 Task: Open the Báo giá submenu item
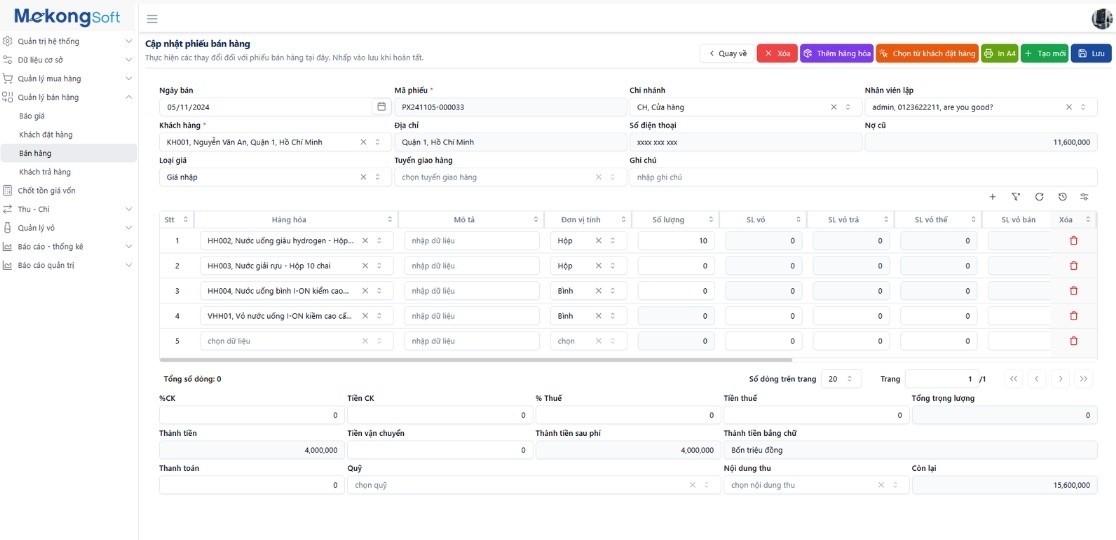tap(32, 116)
